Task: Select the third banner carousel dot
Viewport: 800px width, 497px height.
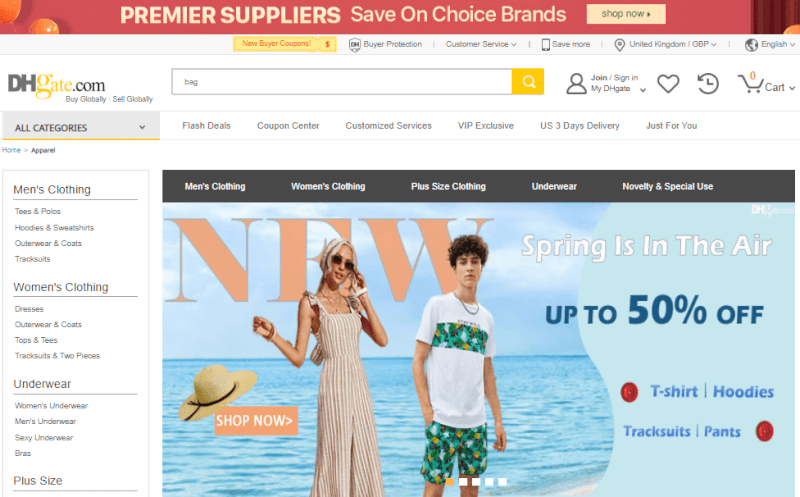Action: pyautogui.click(x=476, y=481)
